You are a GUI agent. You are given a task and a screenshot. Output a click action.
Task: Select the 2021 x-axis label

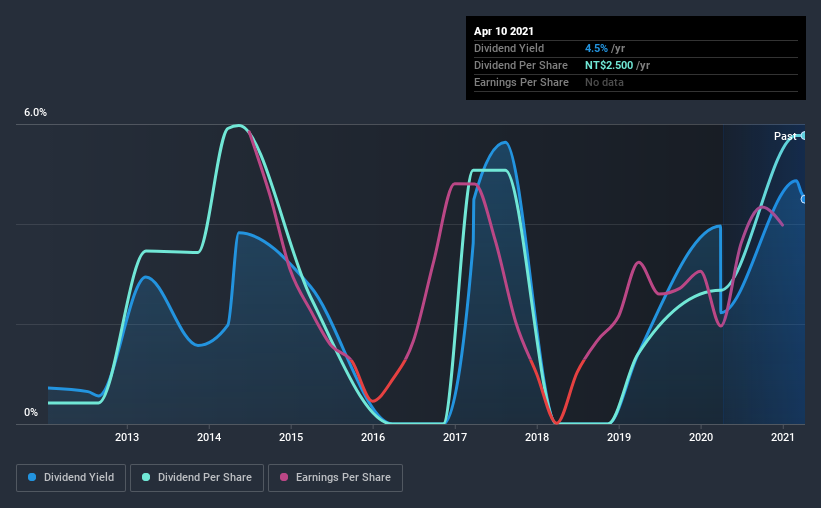[783, 437]
